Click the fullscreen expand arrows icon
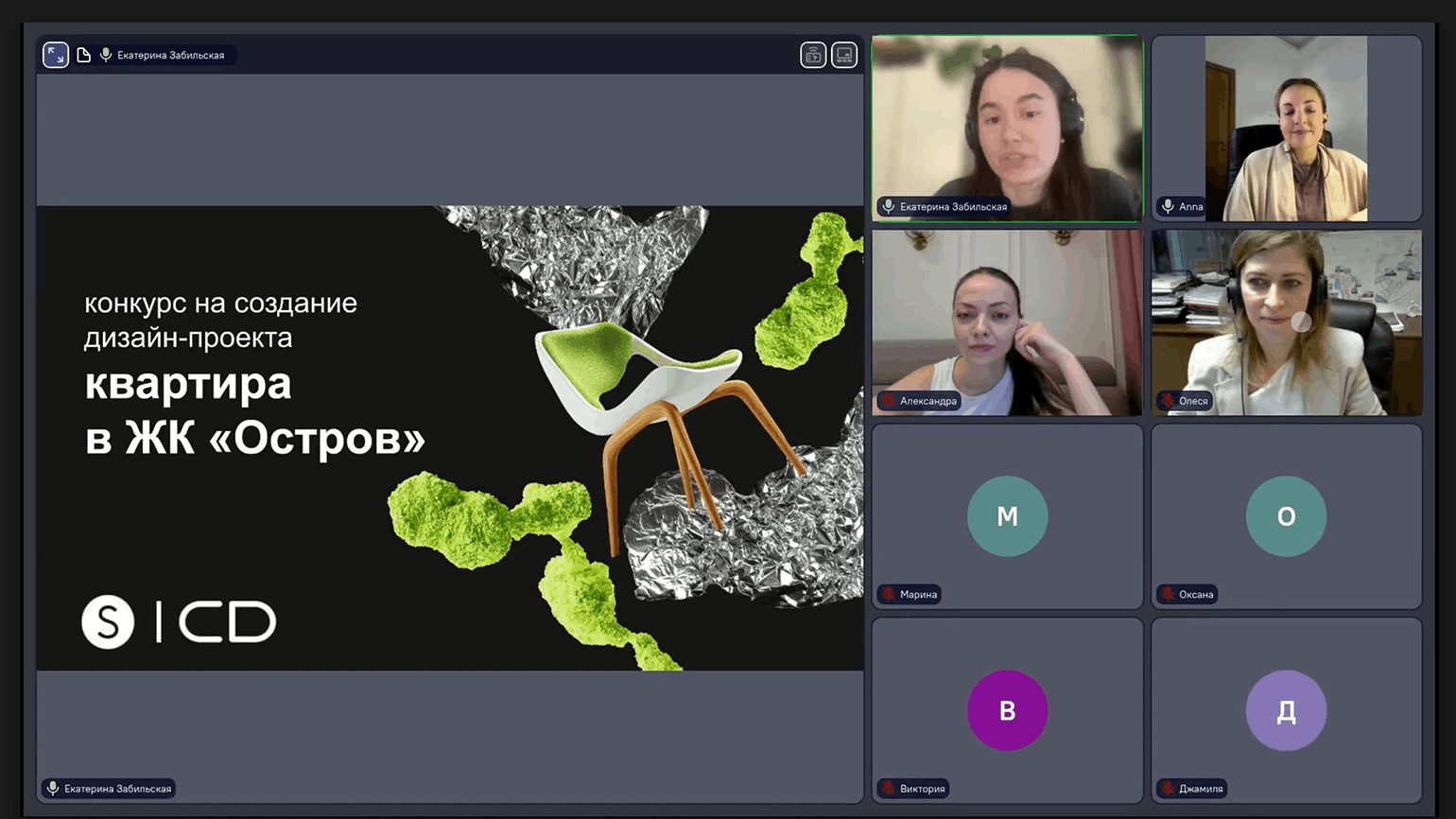The width and height of the screenshot is (1456, 819). pyautogui.click(x=56, y=55)
